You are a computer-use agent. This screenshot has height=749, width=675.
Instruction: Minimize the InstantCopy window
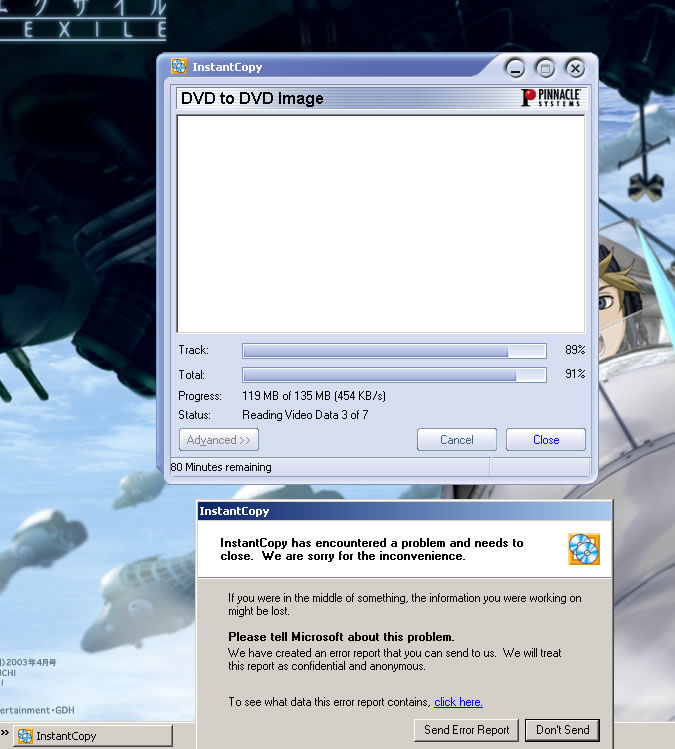click(515, 68)
